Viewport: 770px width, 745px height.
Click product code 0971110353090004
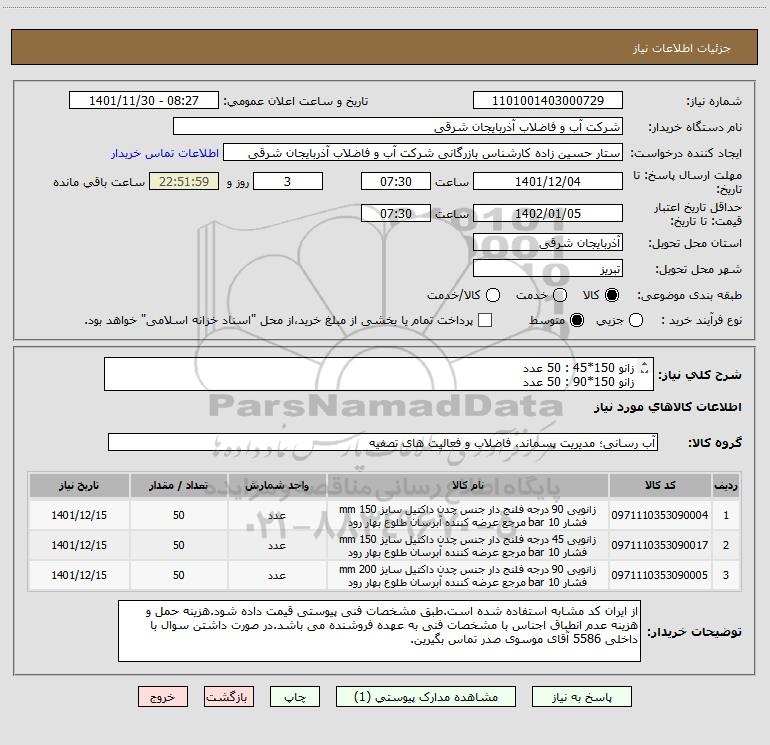(x=660, y=515)
